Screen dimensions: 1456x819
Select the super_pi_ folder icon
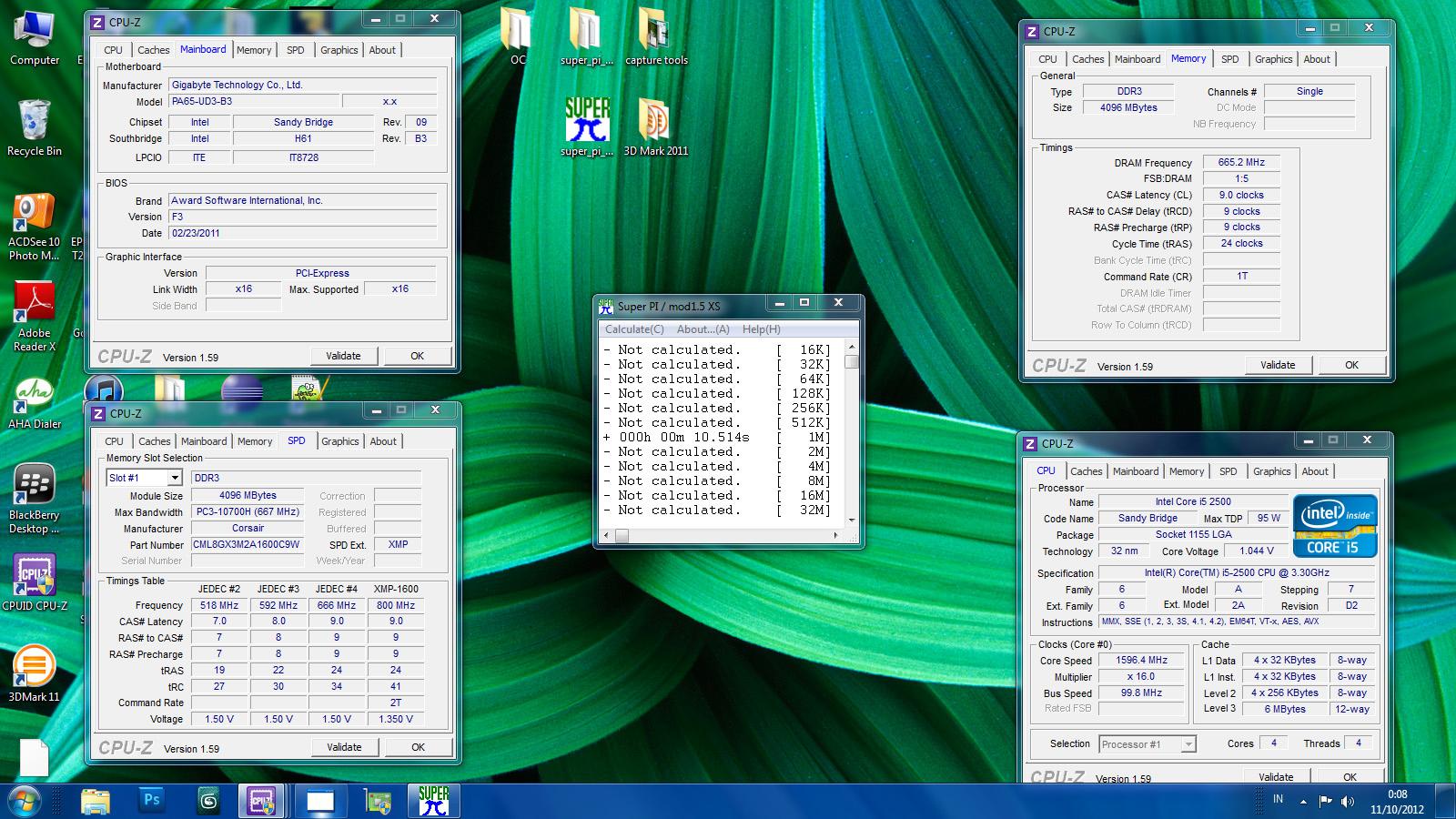(x=587, y=36)
